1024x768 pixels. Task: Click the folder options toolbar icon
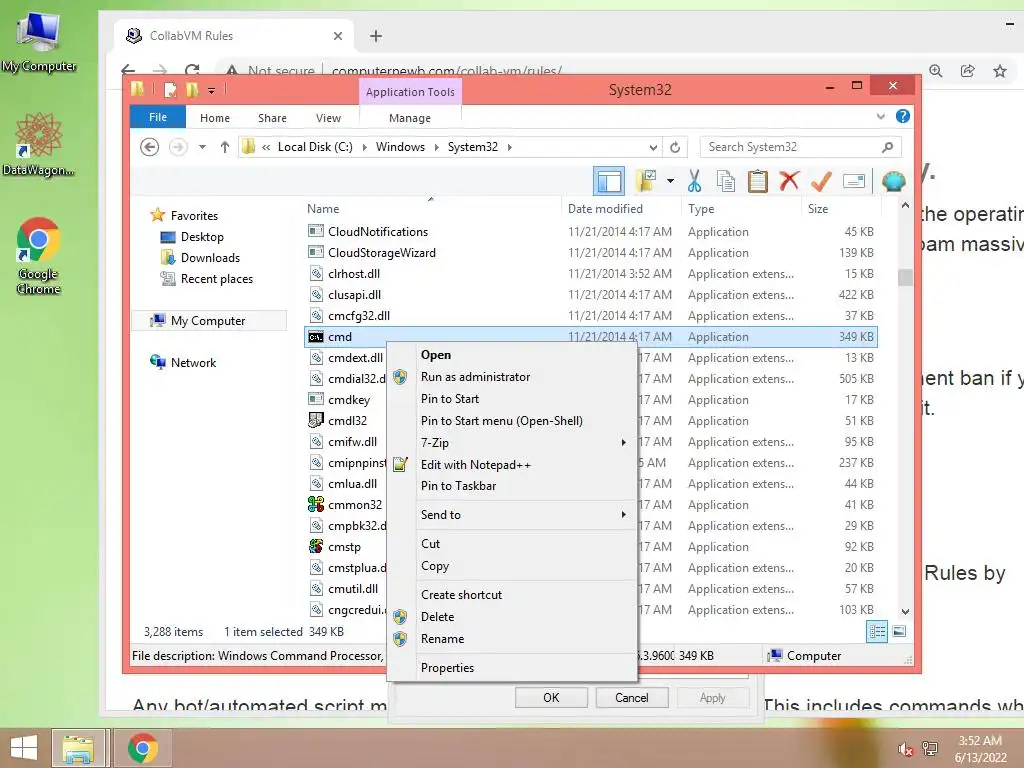click(x=647, y=182)
